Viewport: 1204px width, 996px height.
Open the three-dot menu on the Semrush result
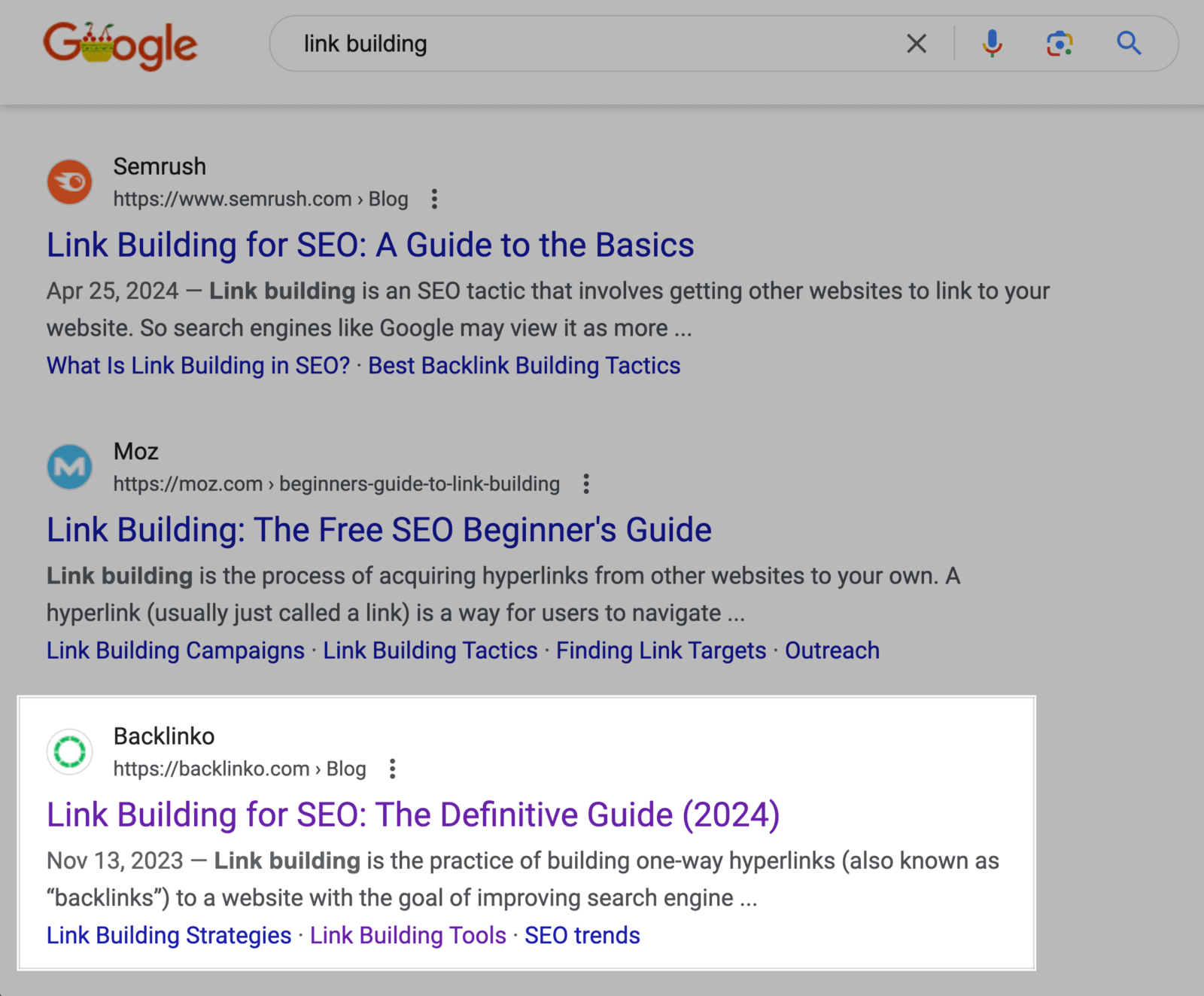tap(435, 199)
